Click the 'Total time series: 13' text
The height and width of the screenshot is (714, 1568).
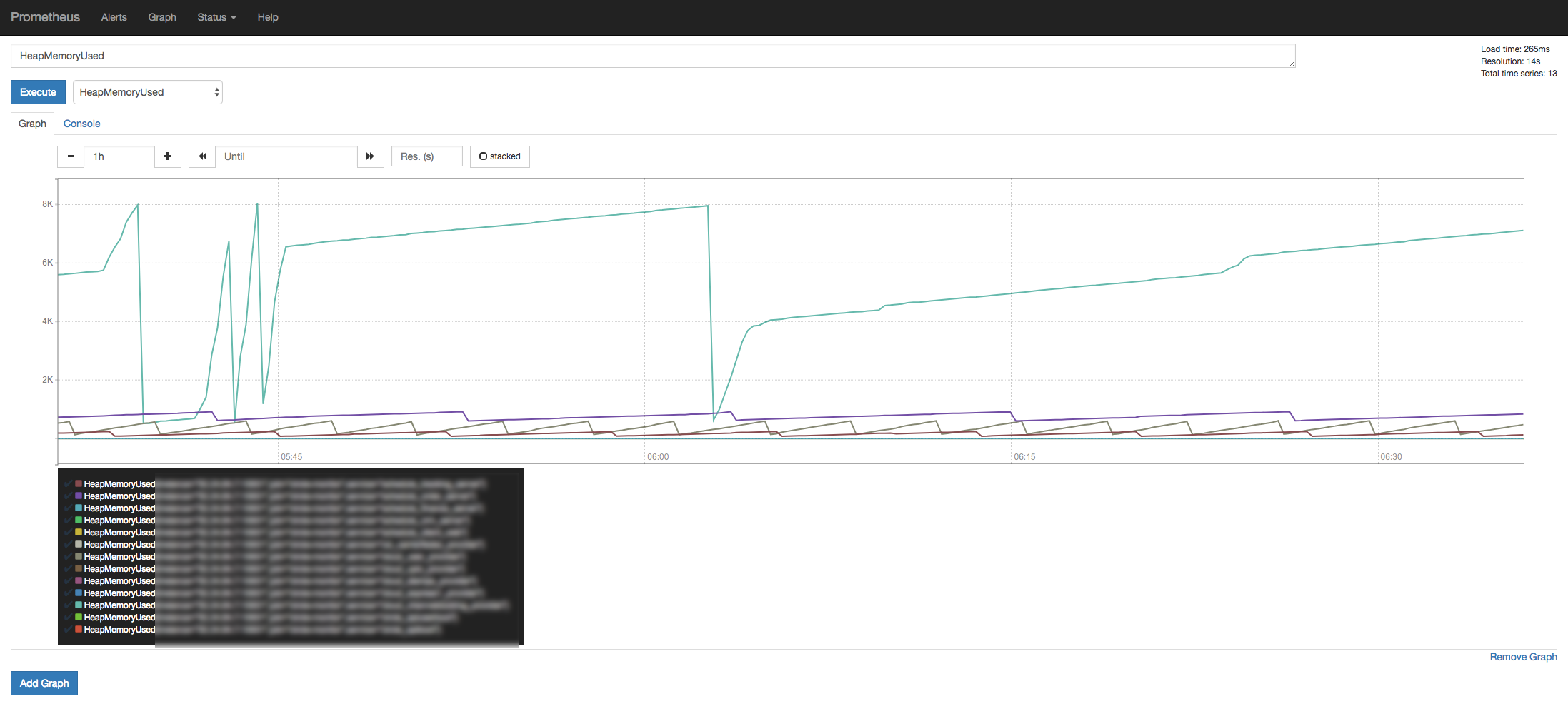point(1519,74)
